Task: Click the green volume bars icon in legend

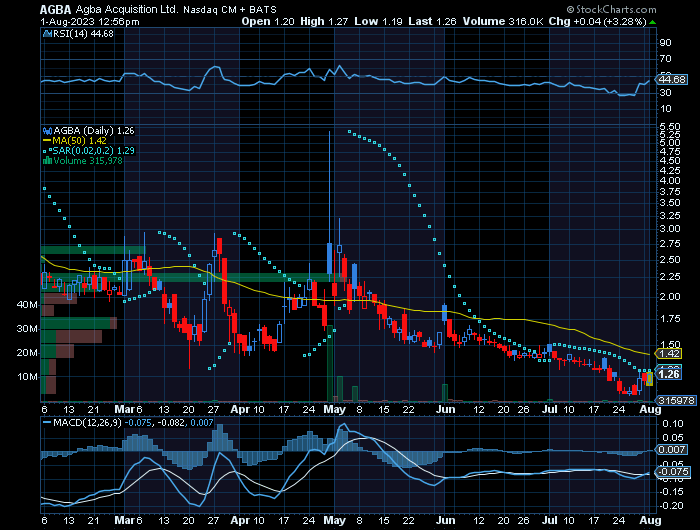Action: click(47, 160)
